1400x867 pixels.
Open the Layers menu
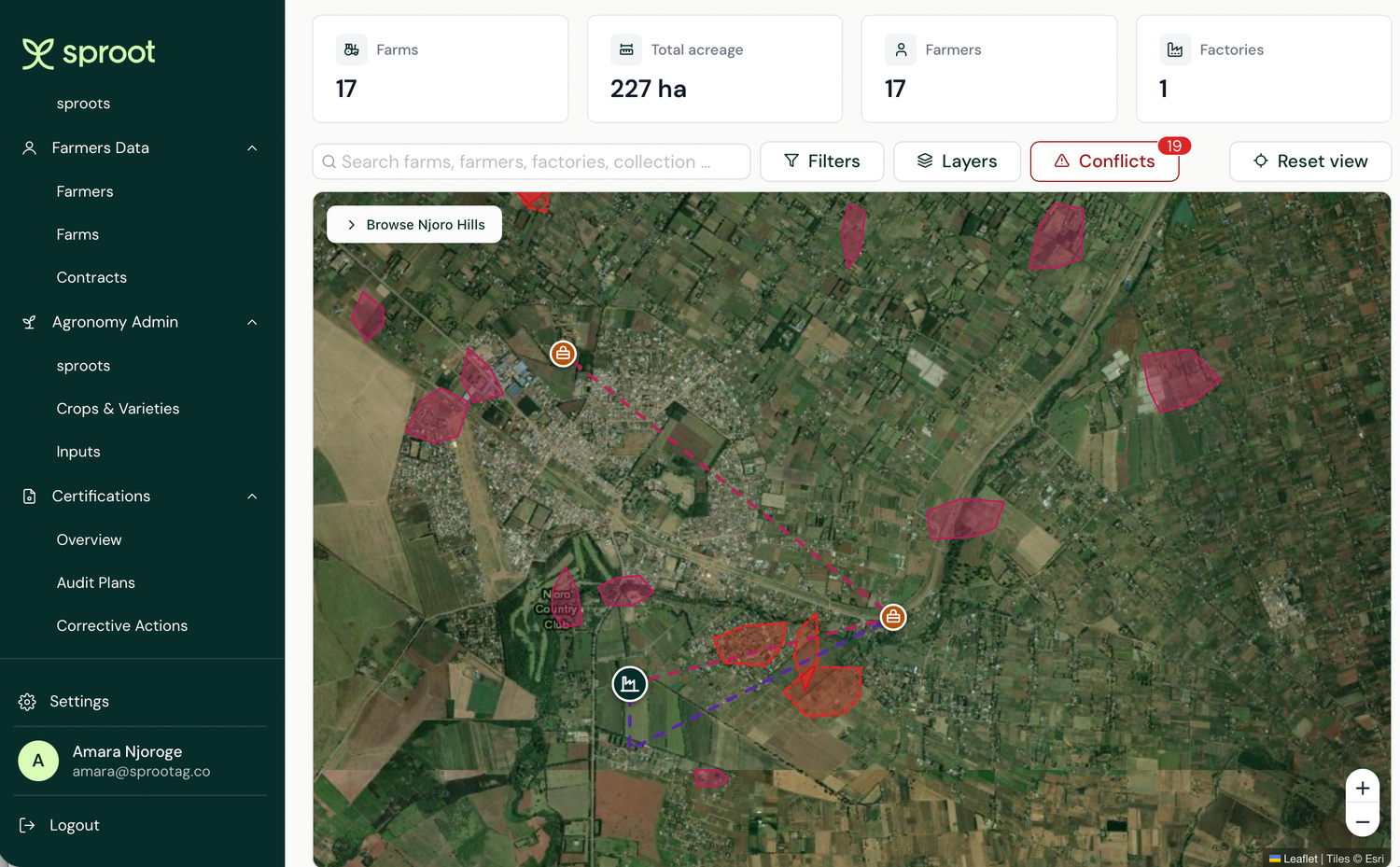coord(957,161)
